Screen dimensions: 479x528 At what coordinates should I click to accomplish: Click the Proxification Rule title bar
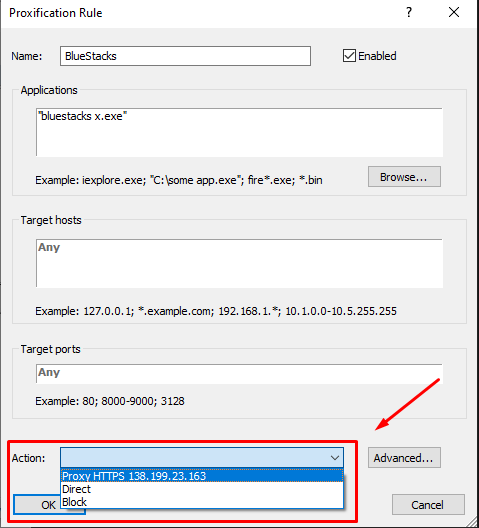pyautogui.click(x=202, y=13)
